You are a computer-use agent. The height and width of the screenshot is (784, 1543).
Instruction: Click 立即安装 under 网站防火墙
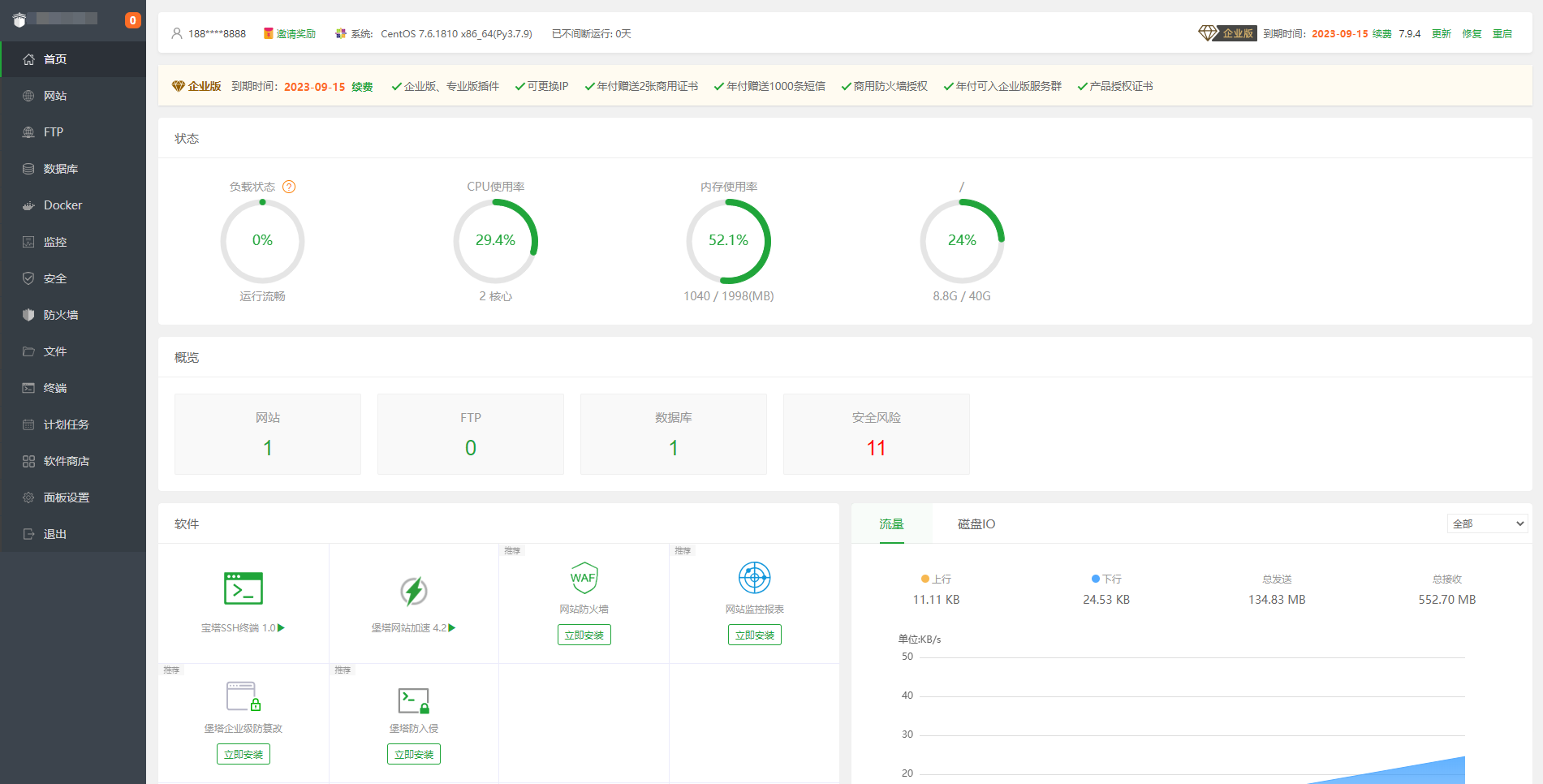tap(584, 635)
